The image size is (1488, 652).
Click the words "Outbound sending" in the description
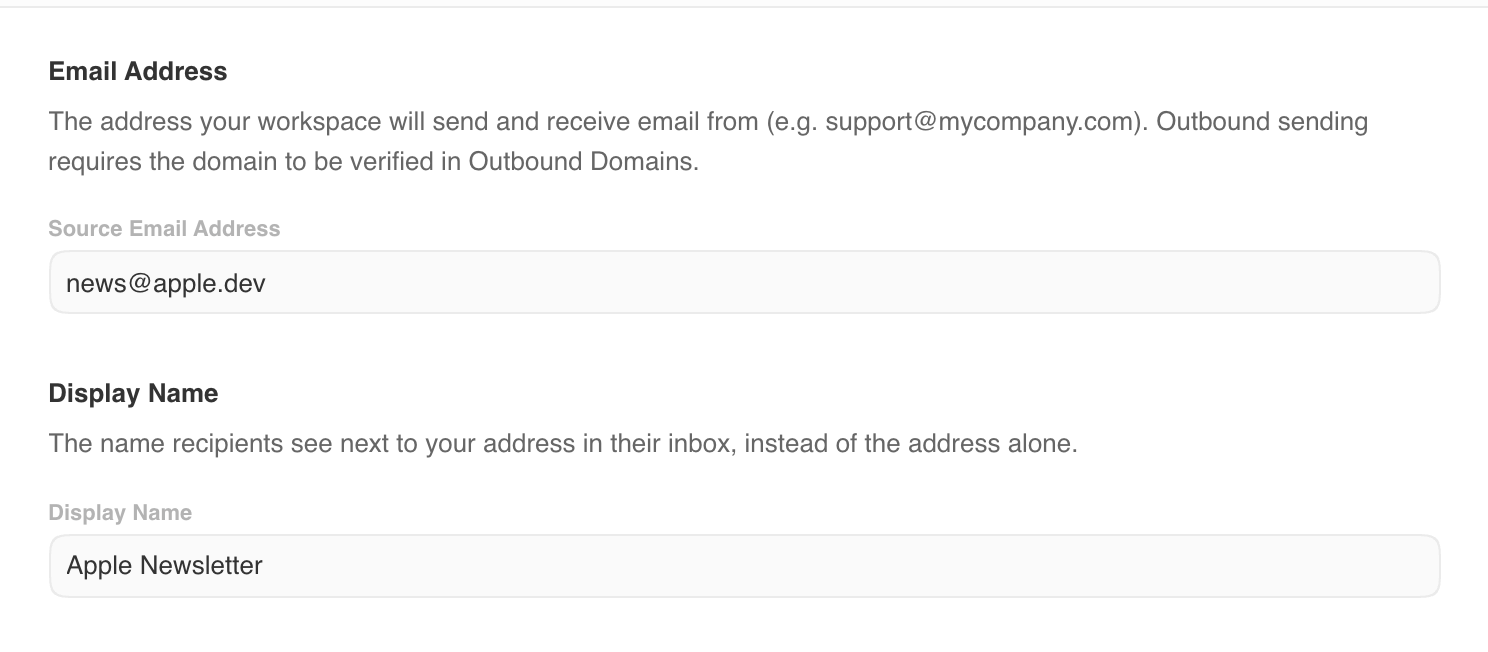[x=1262, y=122]
